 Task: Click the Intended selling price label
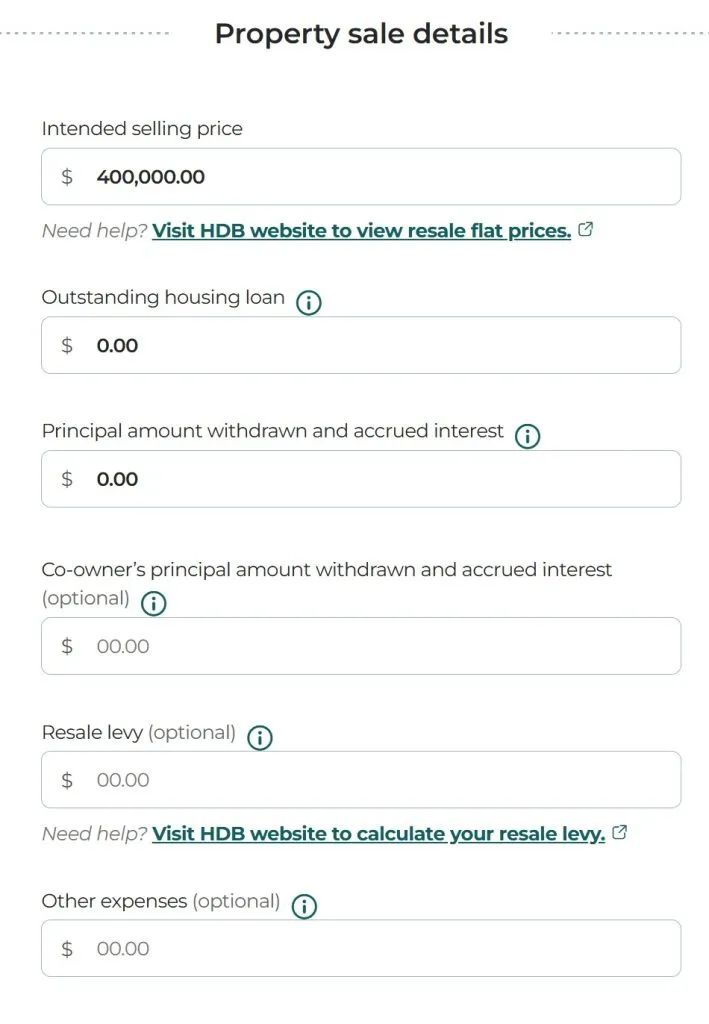pyautogui.click(x=142, y=129)
